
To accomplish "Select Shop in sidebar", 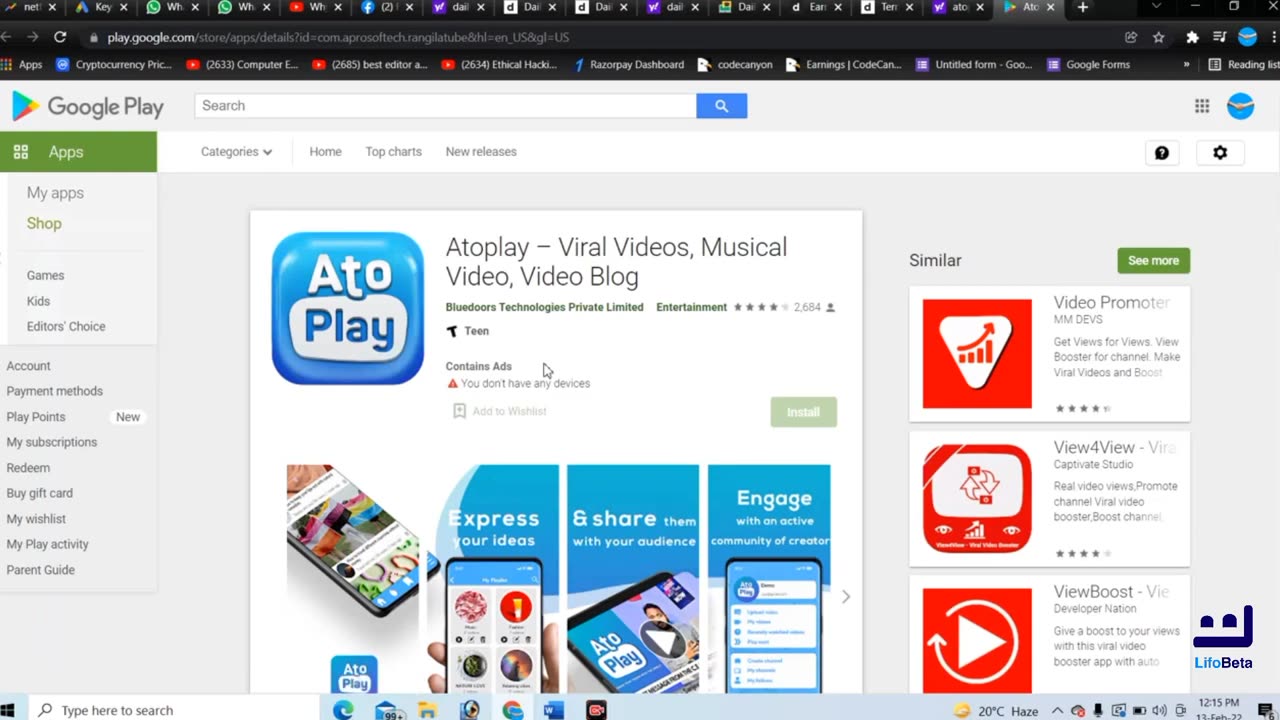I will pos(44,224).
